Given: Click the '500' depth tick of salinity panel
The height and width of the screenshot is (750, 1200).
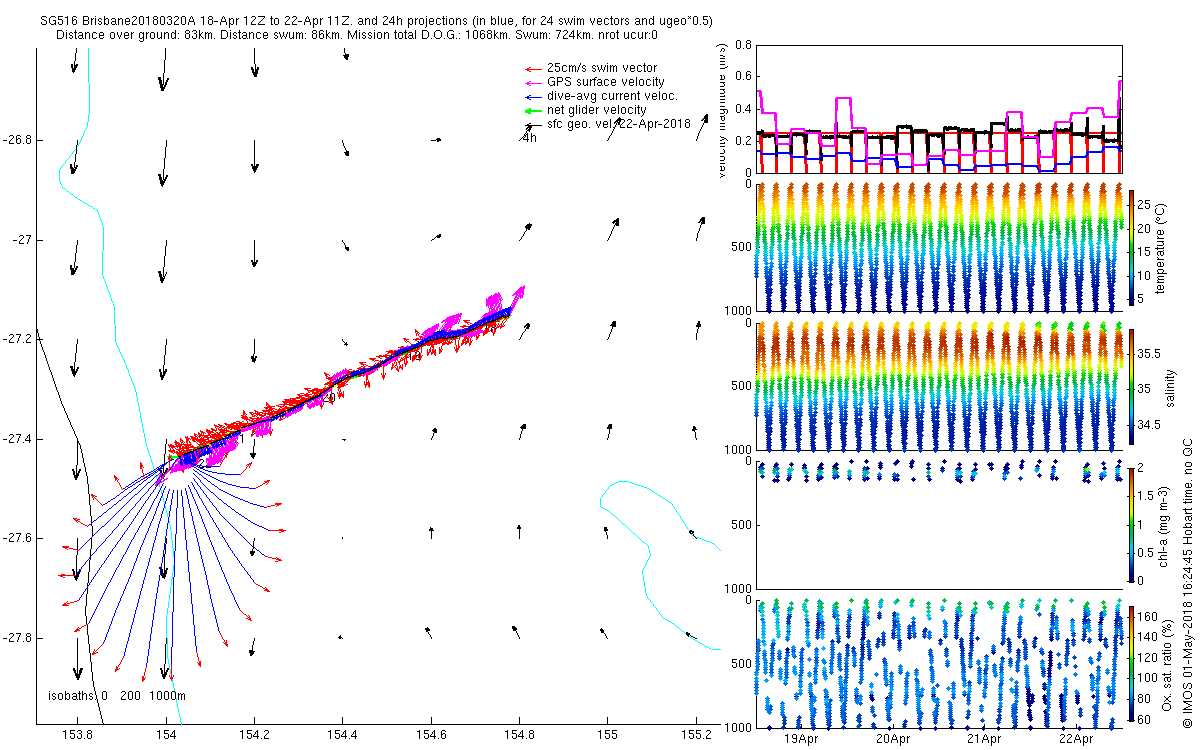Looking at the screenshot, I should [x=741, y=385].
